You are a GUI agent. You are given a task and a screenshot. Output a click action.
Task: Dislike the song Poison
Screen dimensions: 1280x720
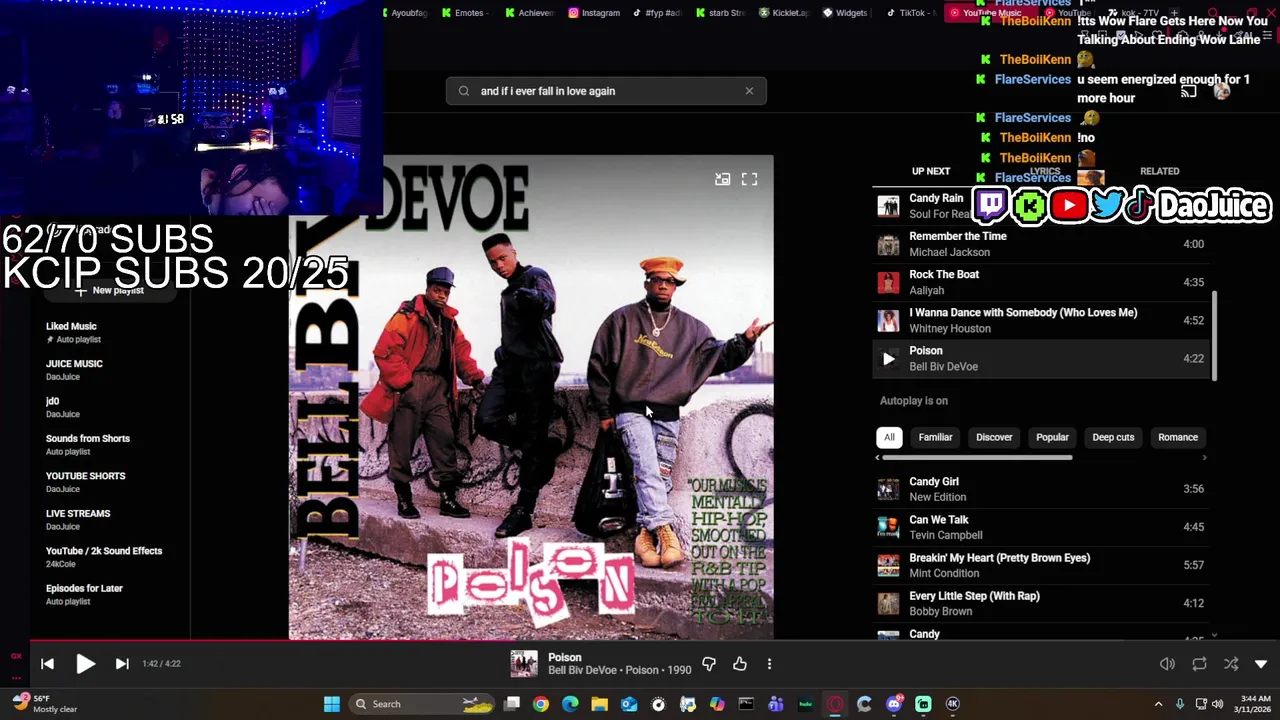coord(709,664)
